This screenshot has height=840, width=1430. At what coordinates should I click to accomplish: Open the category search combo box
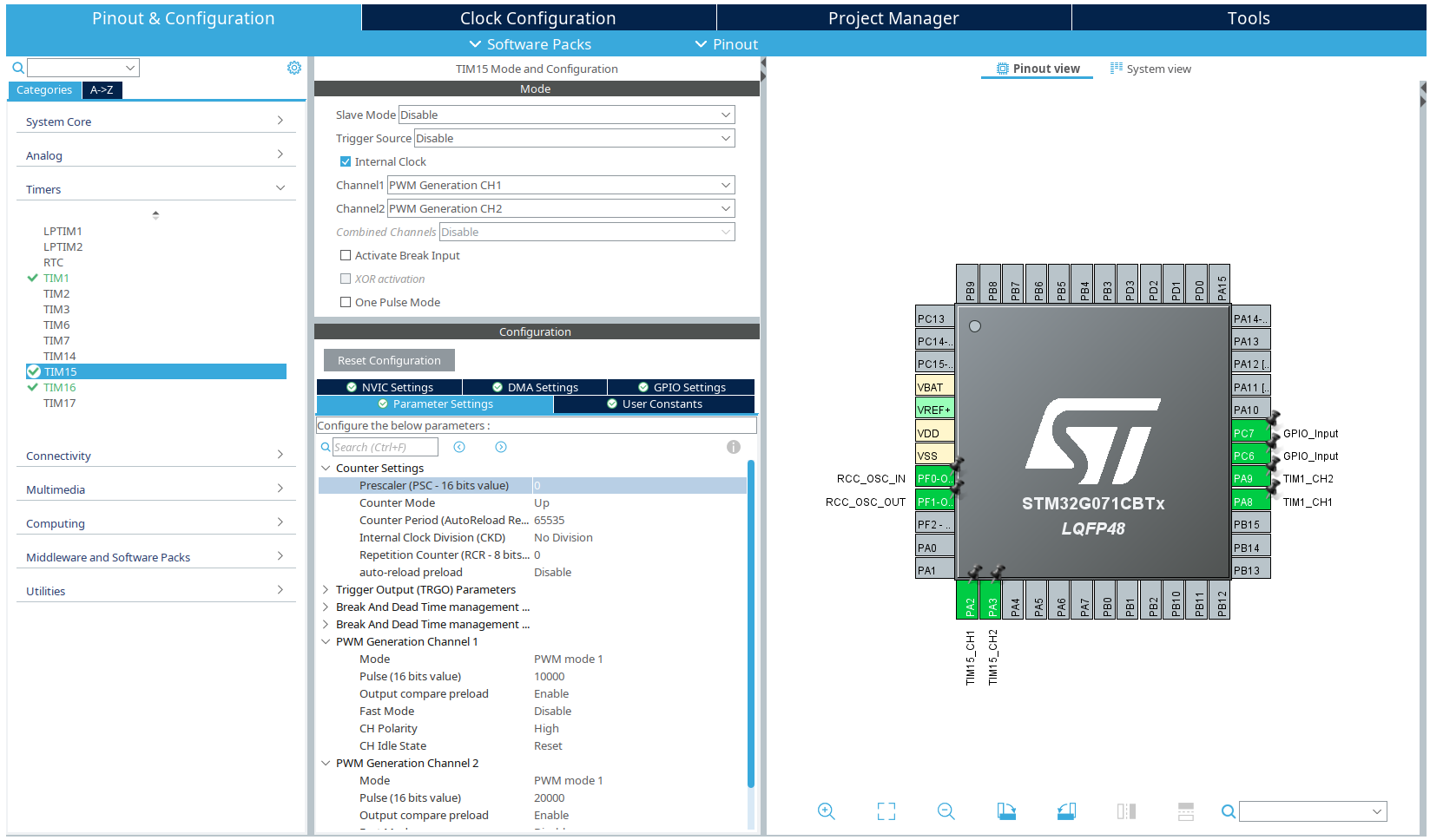(x=83, y=68)
